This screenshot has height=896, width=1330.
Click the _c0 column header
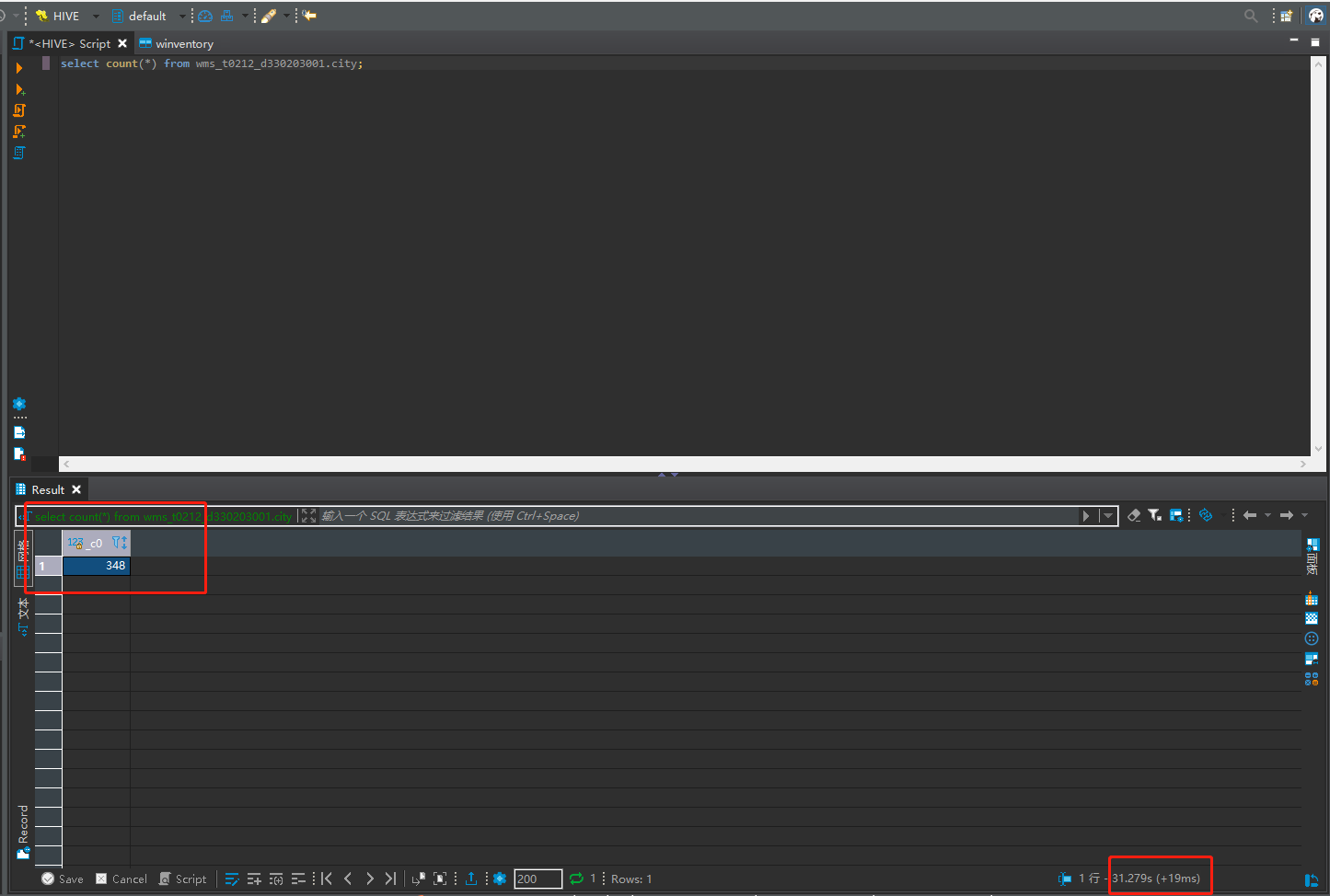[x=96, y=543]
